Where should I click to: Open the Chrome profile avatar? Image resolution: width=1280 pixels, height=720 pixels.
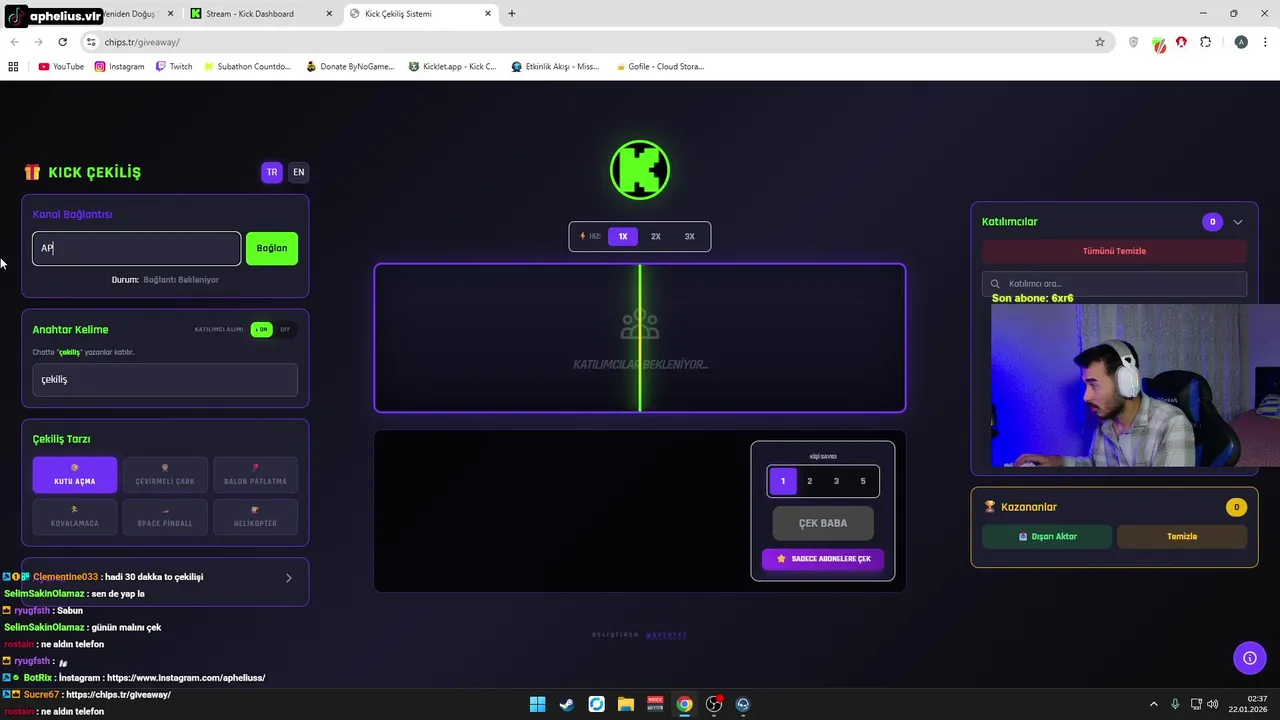1241,42
